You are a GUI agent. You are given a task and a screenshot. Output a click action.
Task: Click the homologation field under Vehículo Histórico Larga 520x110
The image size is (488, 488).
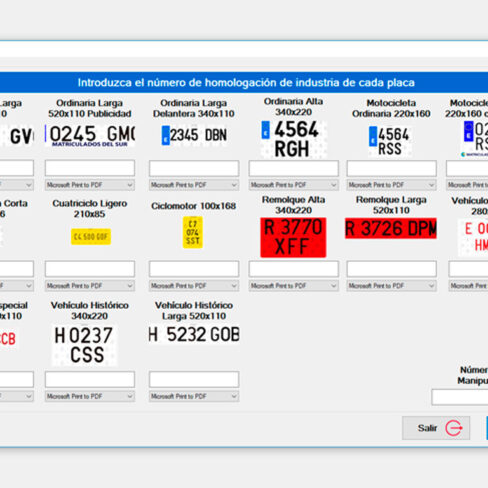(194, 380)
